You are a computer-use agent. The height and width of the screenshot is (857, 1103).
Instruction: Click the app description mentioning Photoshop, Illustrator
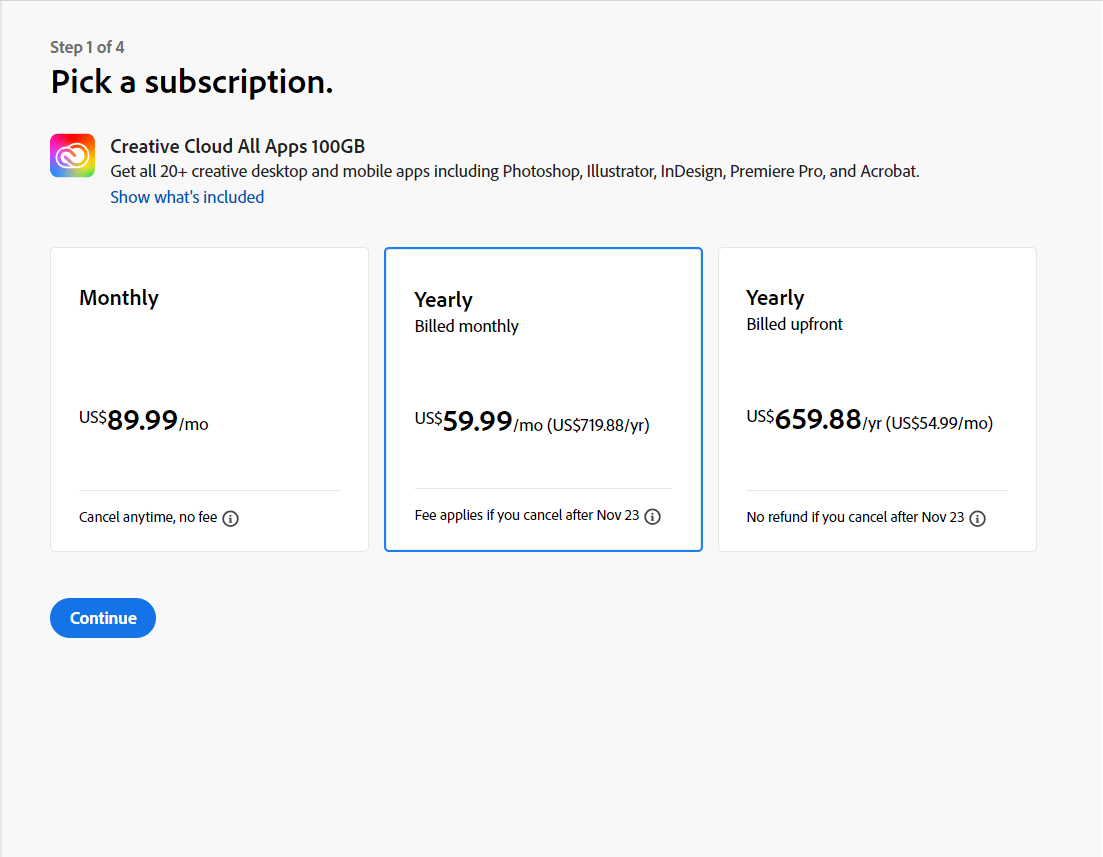pyautogui.click(x=514, y=171)
